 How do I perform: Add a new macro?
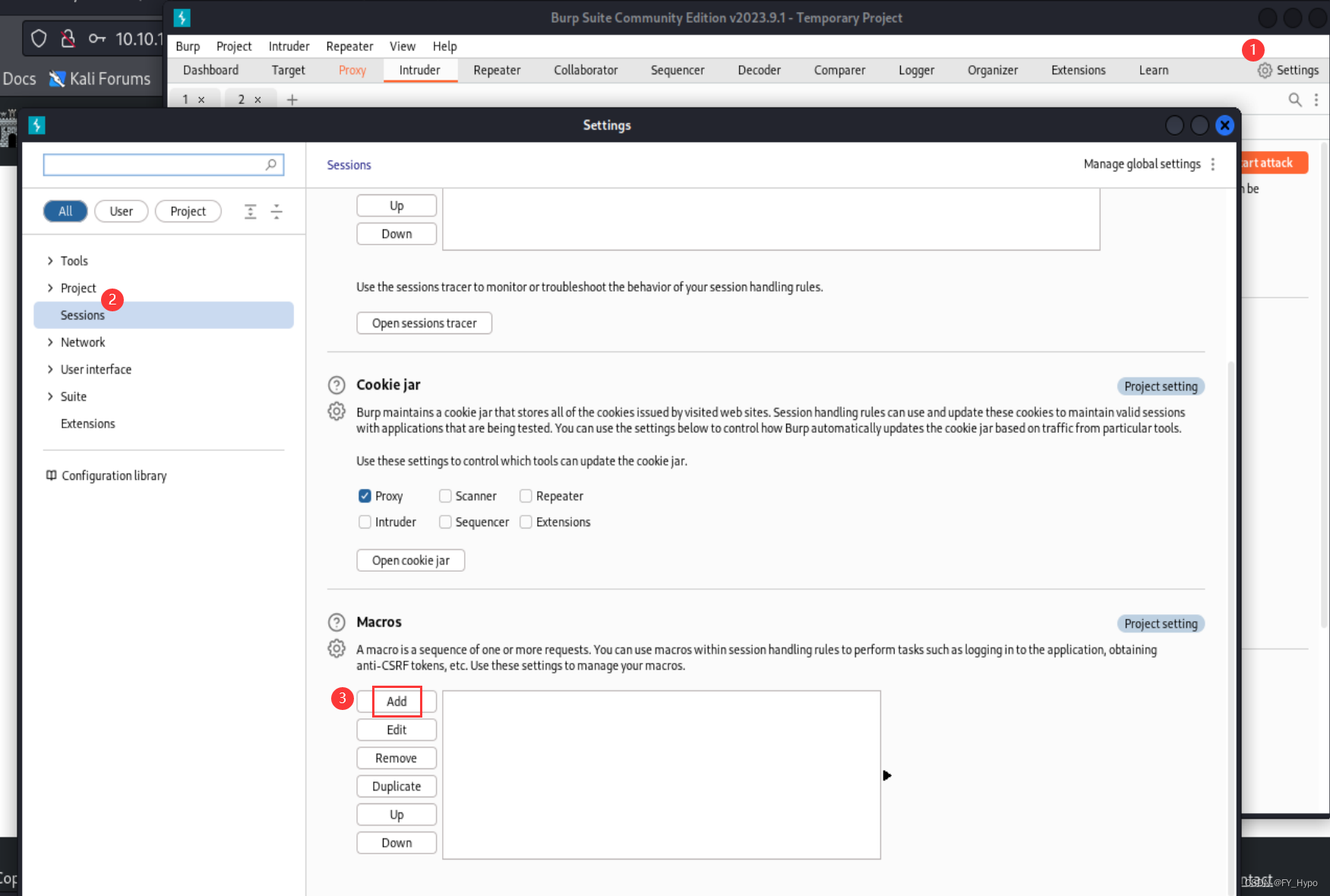point(396,701)
